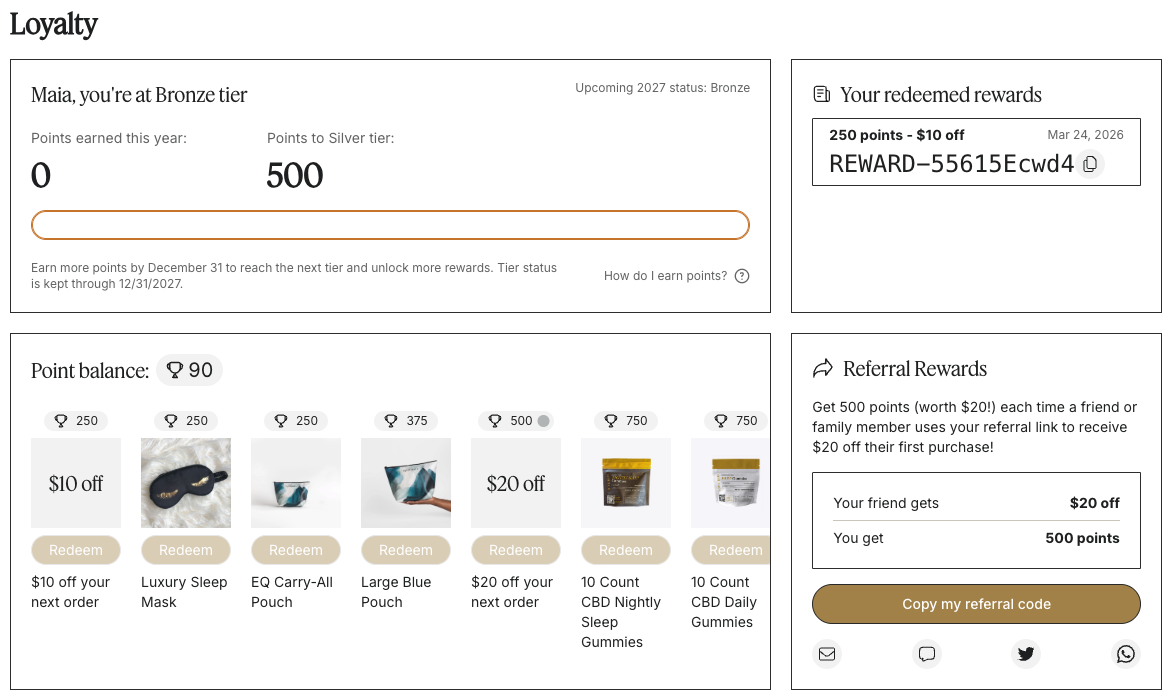Redeem the Luxury Sleep Mask reward

(x=186, y=550)
